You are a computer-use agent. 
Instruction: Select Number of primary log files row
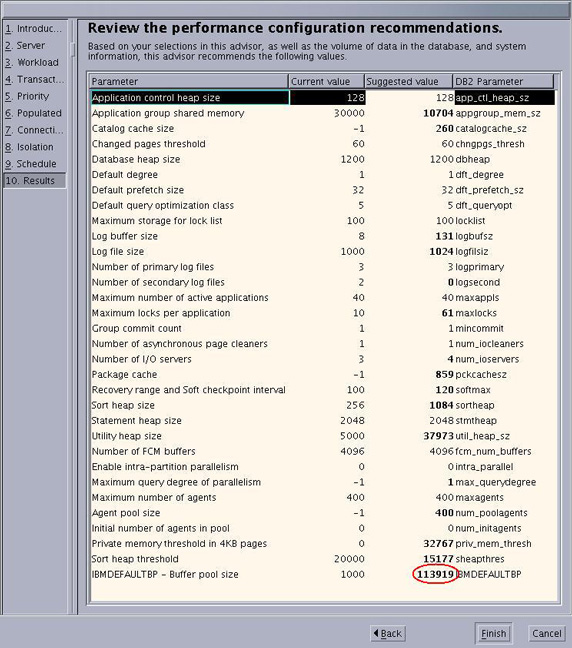[x=323, y=267]
